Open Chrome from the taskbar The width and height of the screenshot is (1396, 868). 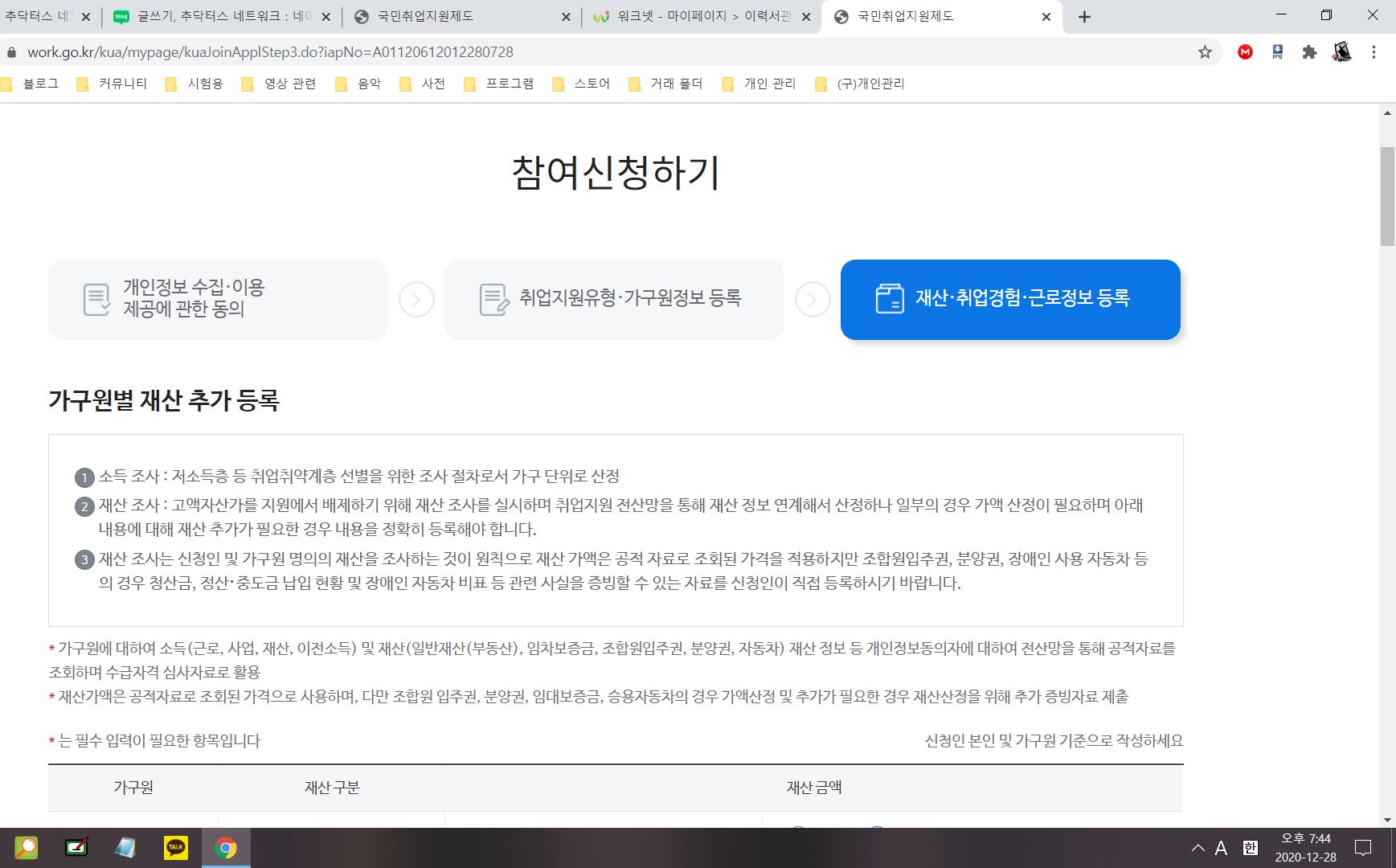click(226, 848)
